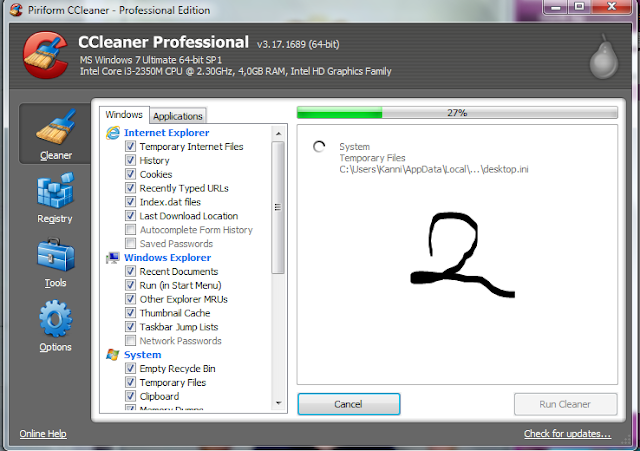Toggle Run (in Start Menu) checkbox
The height and width of the screenshot is (451, 640).
(x=130, y=285)
